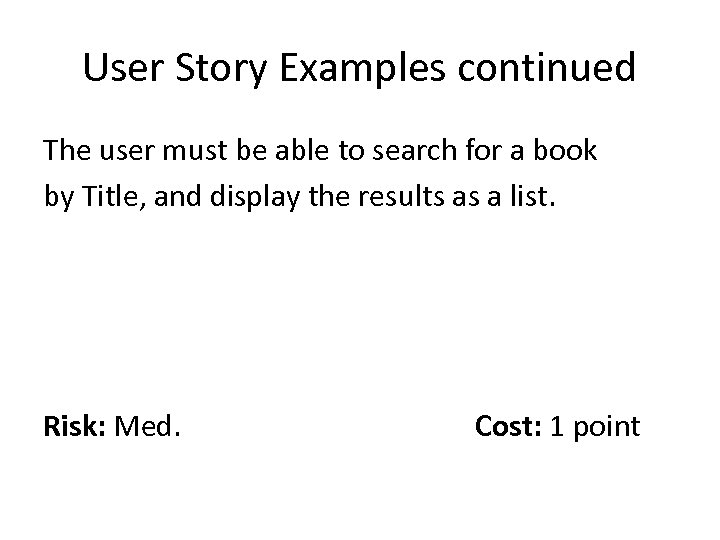Image resolution: width=720 pixels, height=540 pixels.
Task: Click the 'Med.' risk value
Action: (148, 427)
